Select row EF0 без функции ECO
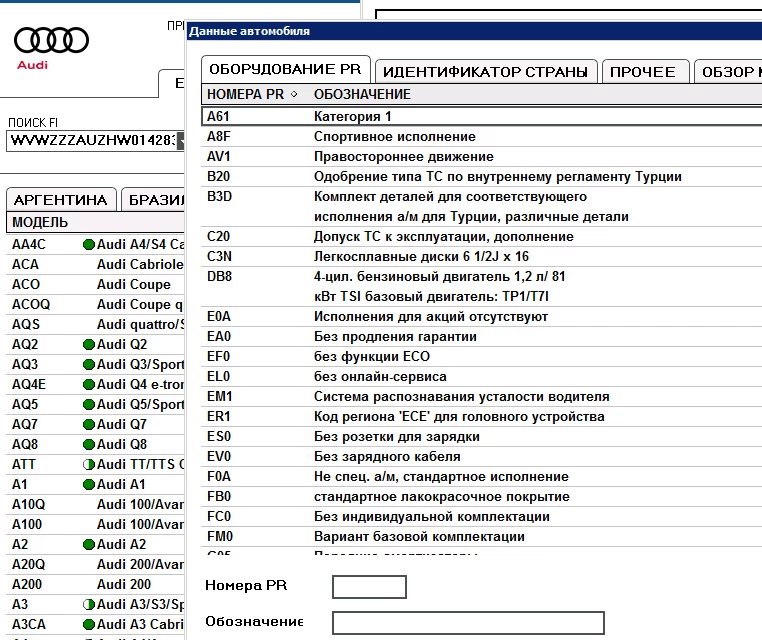762x640 pixels. (482, 356)
